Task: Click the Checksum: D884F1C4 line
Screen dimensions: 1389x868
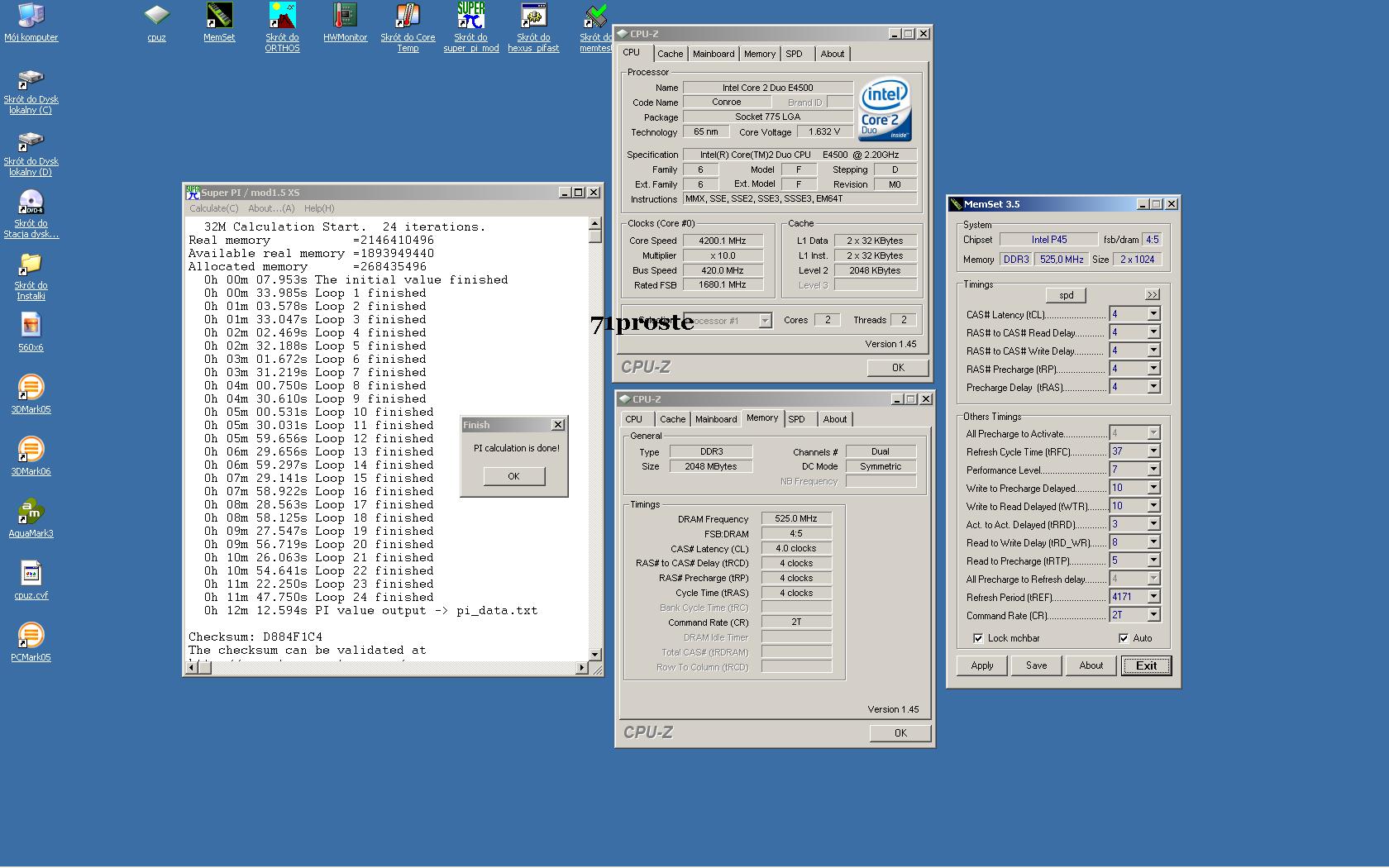Action: (x=255, y=637)
